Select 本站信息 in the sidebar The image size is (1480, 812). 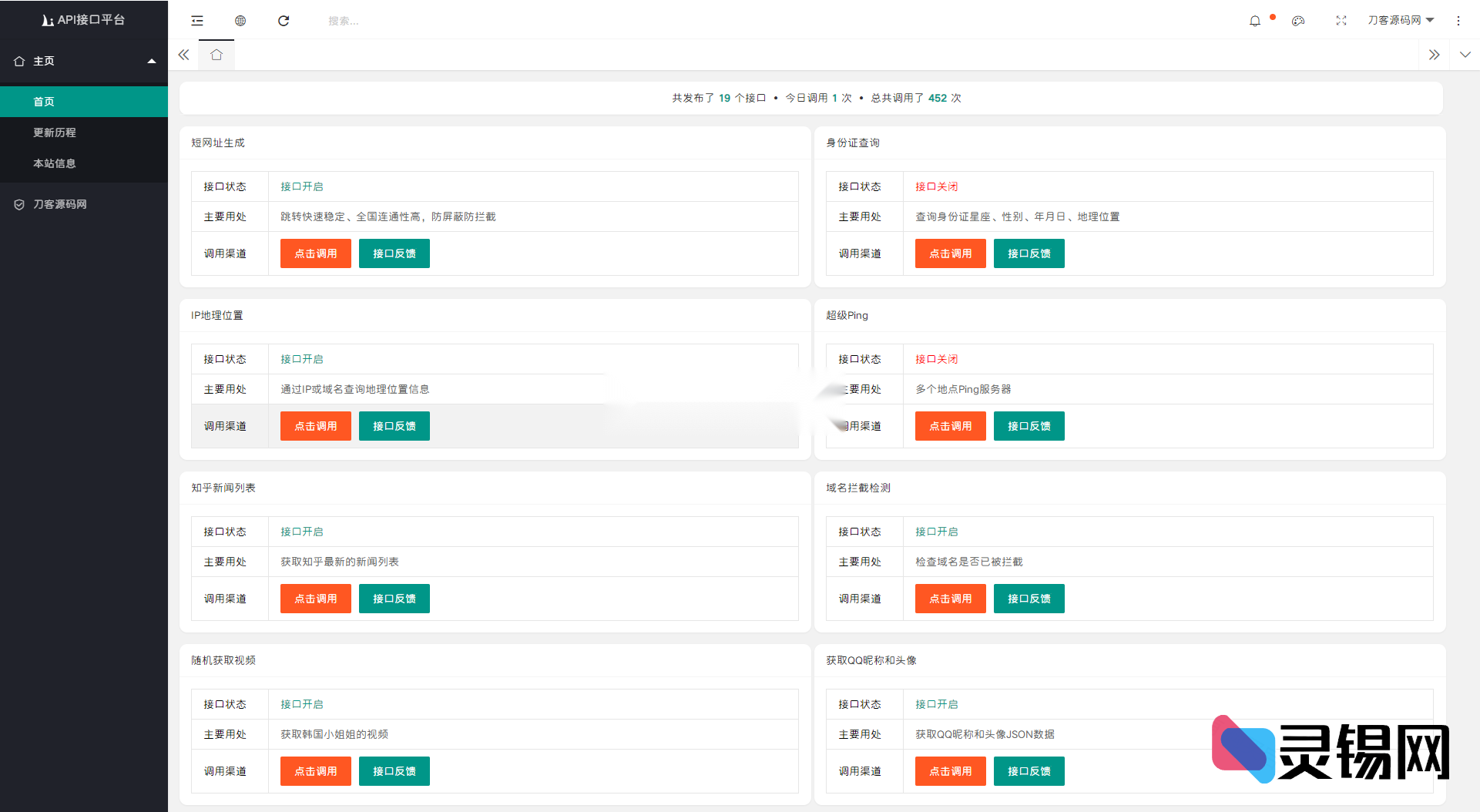point(55,163)
